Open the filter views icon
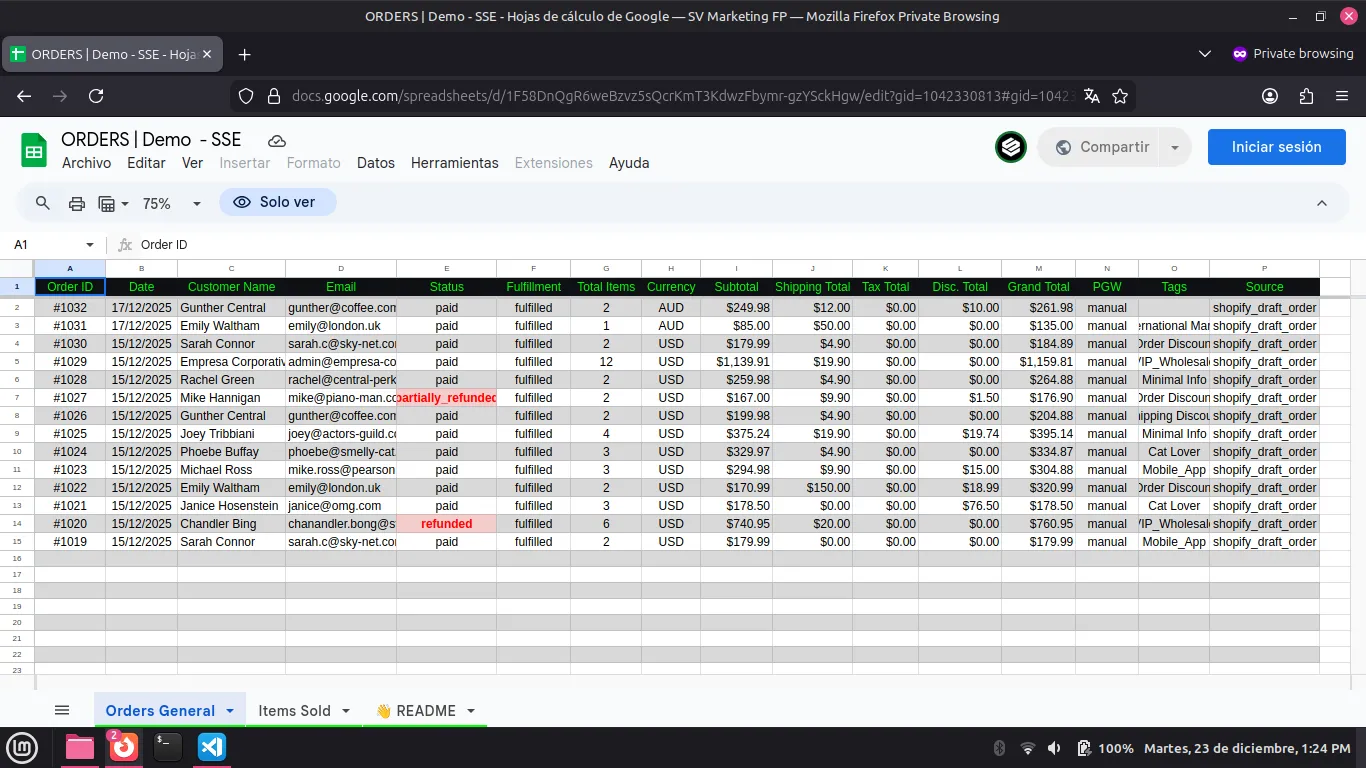Image resolution: width=1366 pixels, height=768 pixels. (107, 202)
